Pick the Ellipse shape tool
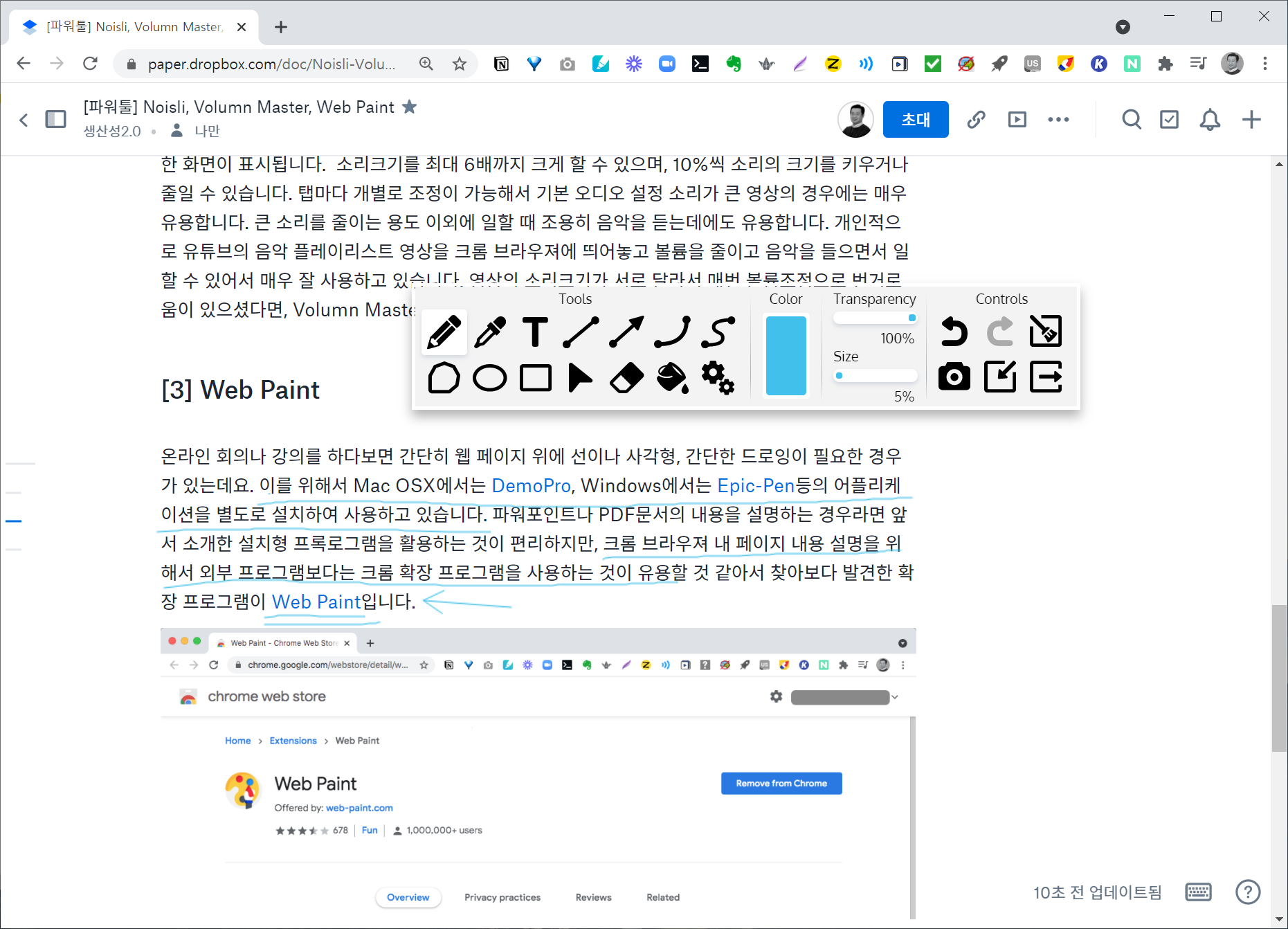Screen dimensions: 1288x929 click(490, 378)
